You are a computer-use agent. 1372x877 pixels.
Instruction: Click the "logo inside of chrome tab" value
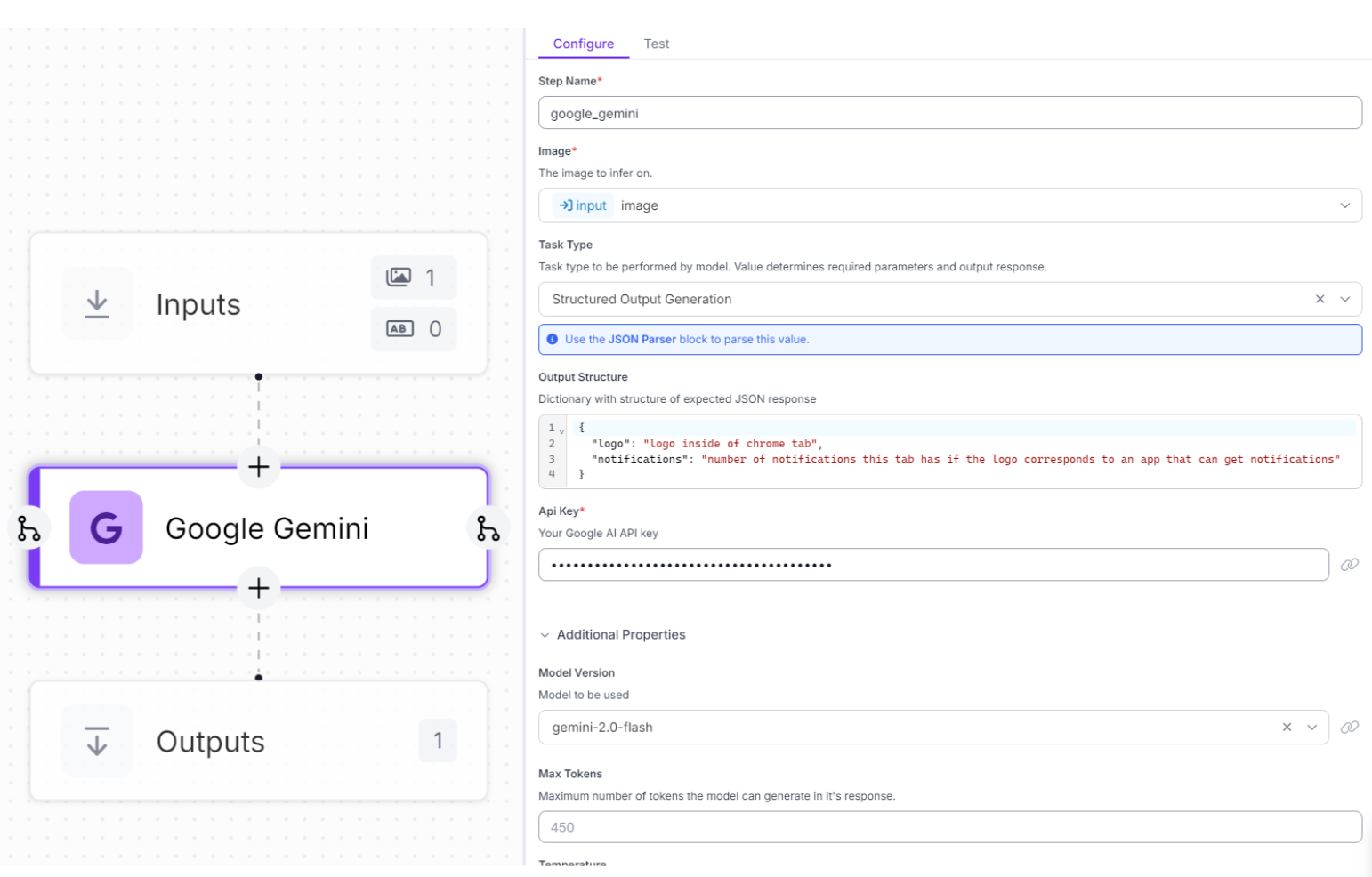pyautogui.click(x=730, y=444)
